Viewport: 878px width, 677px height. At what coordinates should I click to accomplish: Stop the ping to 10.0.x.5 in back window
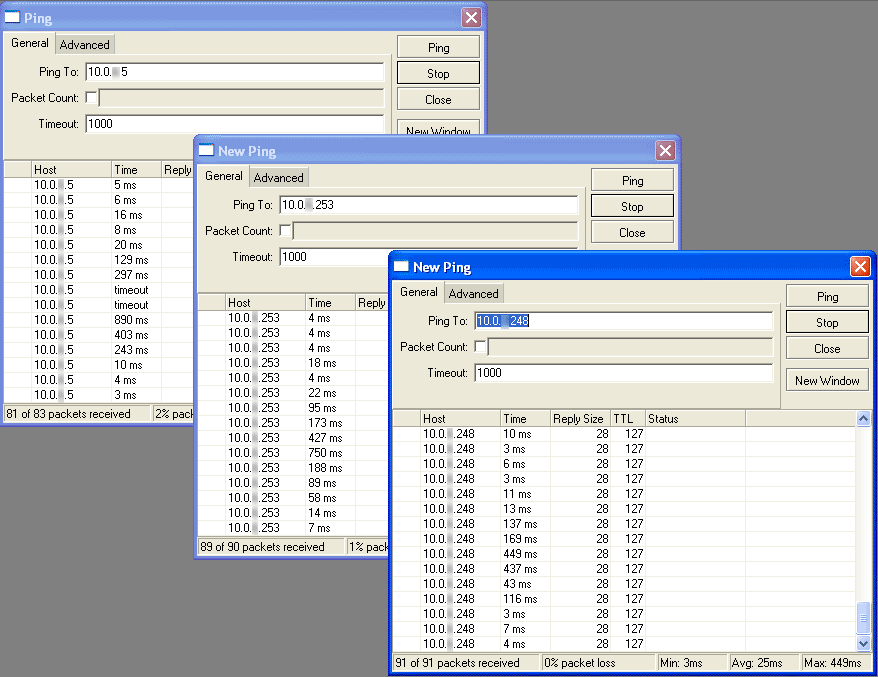(x=438, y=73)
